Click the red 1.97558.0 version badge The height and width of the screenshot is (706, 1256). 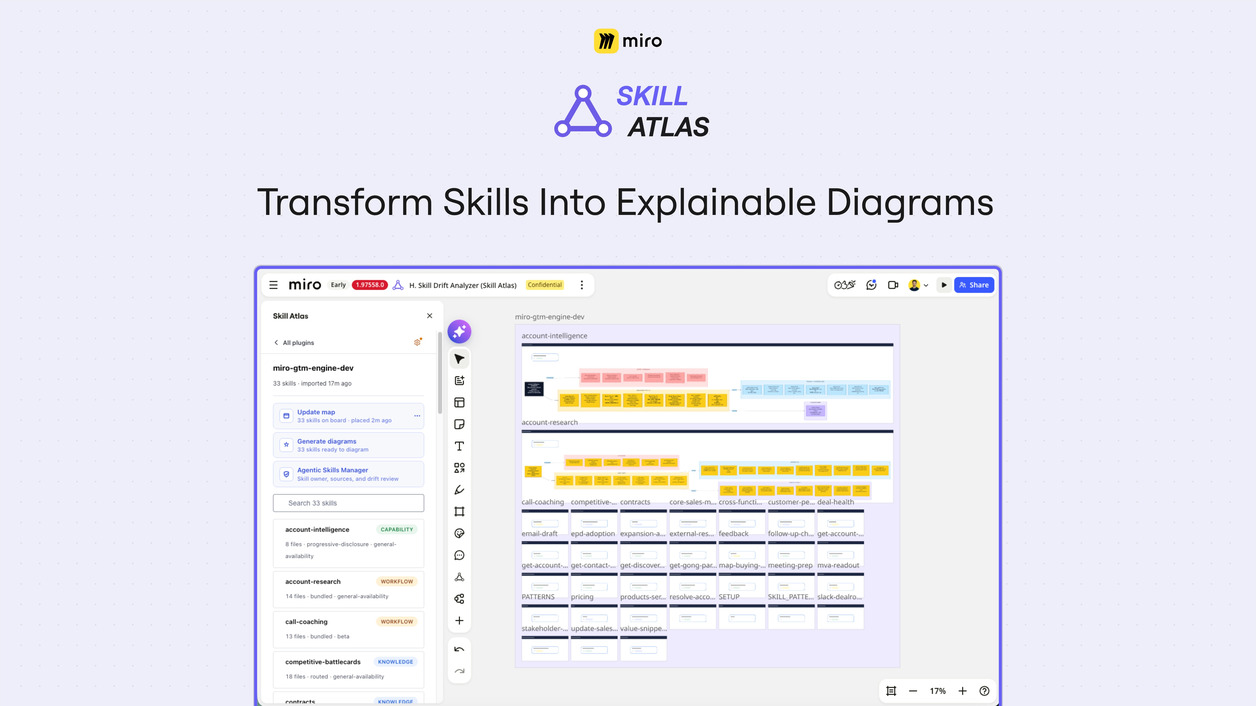(x=370, y=285)
